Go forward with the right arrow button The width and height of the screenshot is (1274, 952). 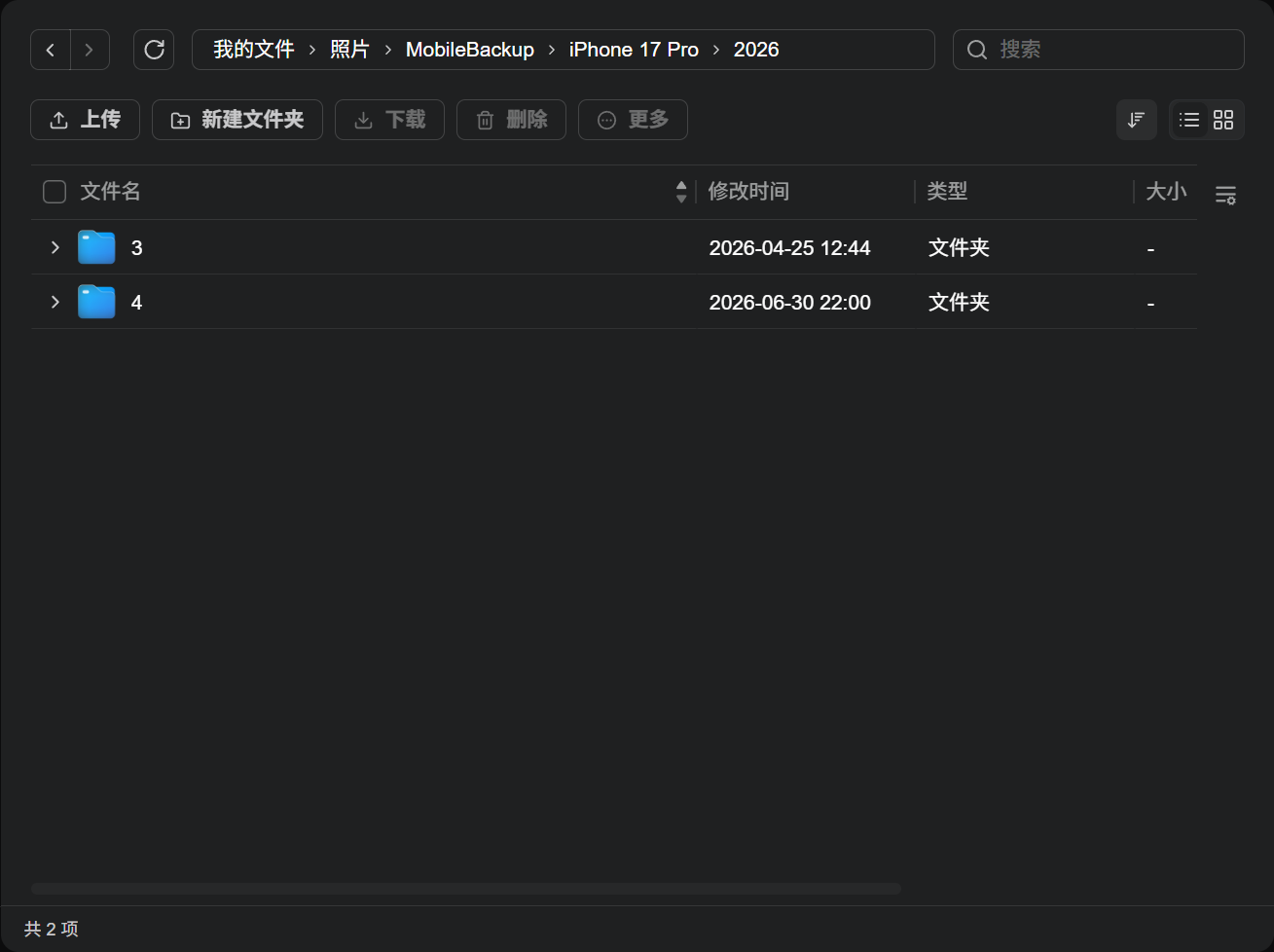point(90,50)
